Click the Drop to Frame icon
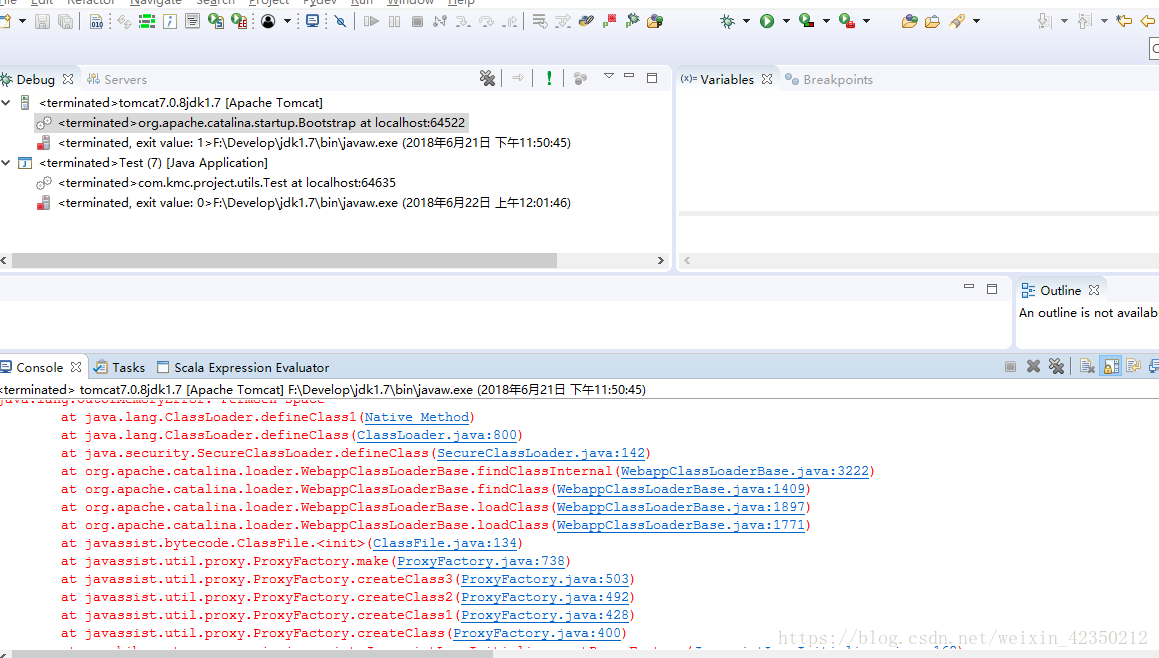The image size is (1159, 658). tap(540, 21)
